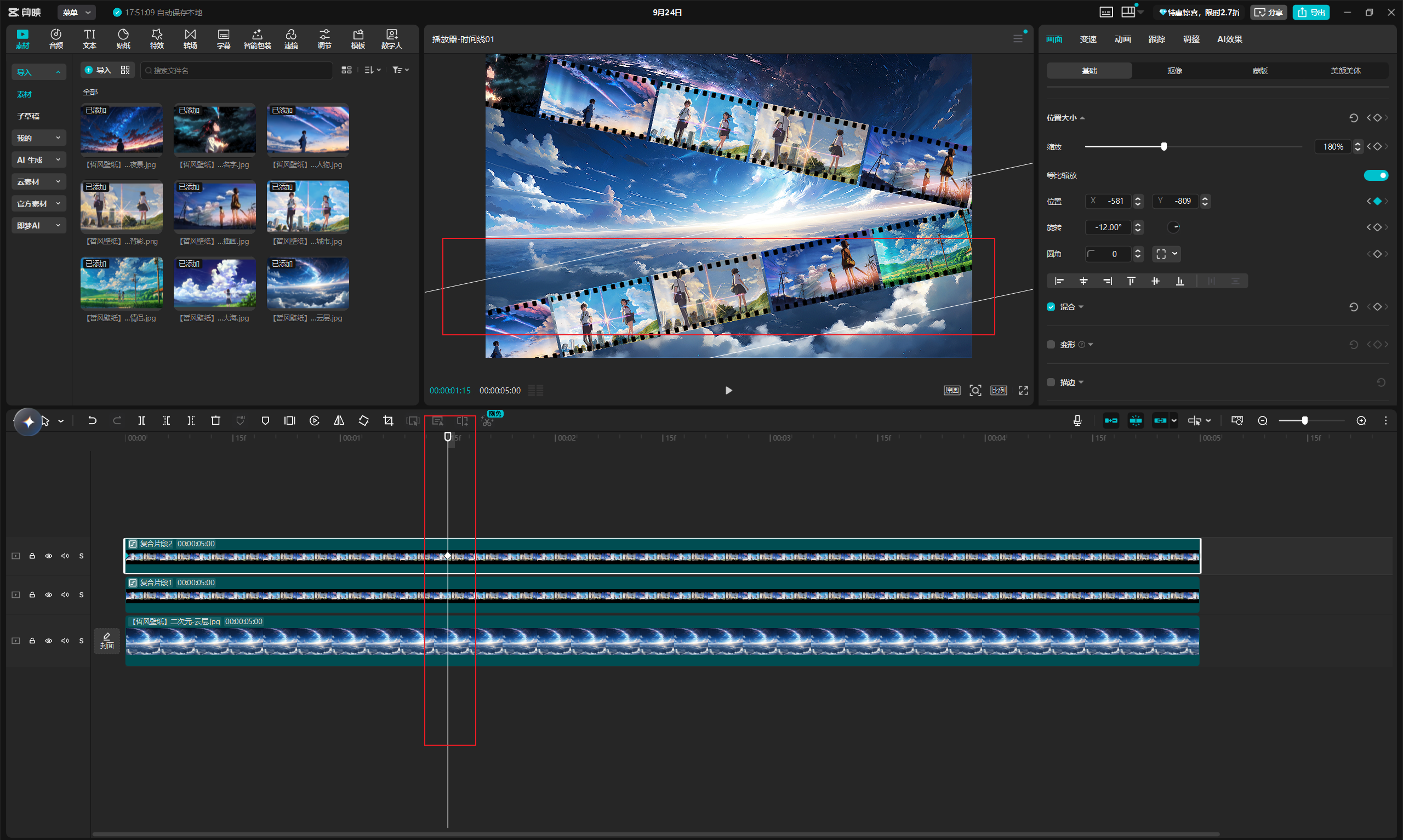
Task: Enable the 变形 transform checkbox
Action: (1051, 345)
